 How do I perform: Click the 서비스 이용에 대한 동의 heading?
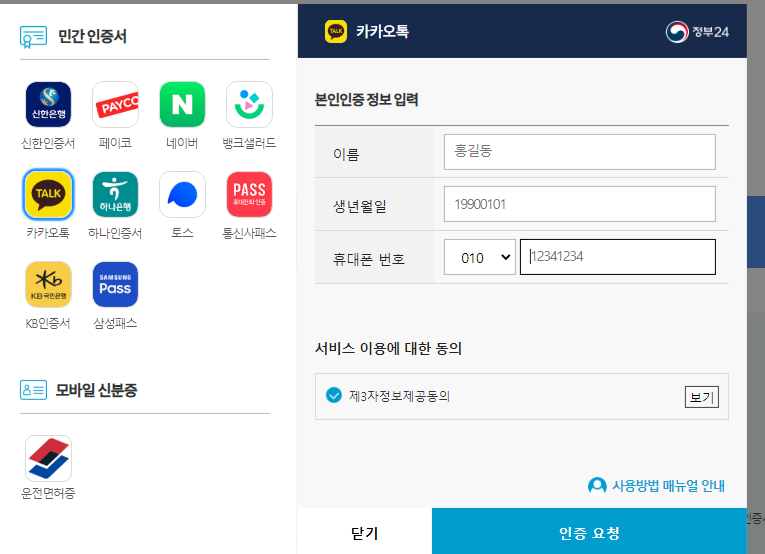388,348
